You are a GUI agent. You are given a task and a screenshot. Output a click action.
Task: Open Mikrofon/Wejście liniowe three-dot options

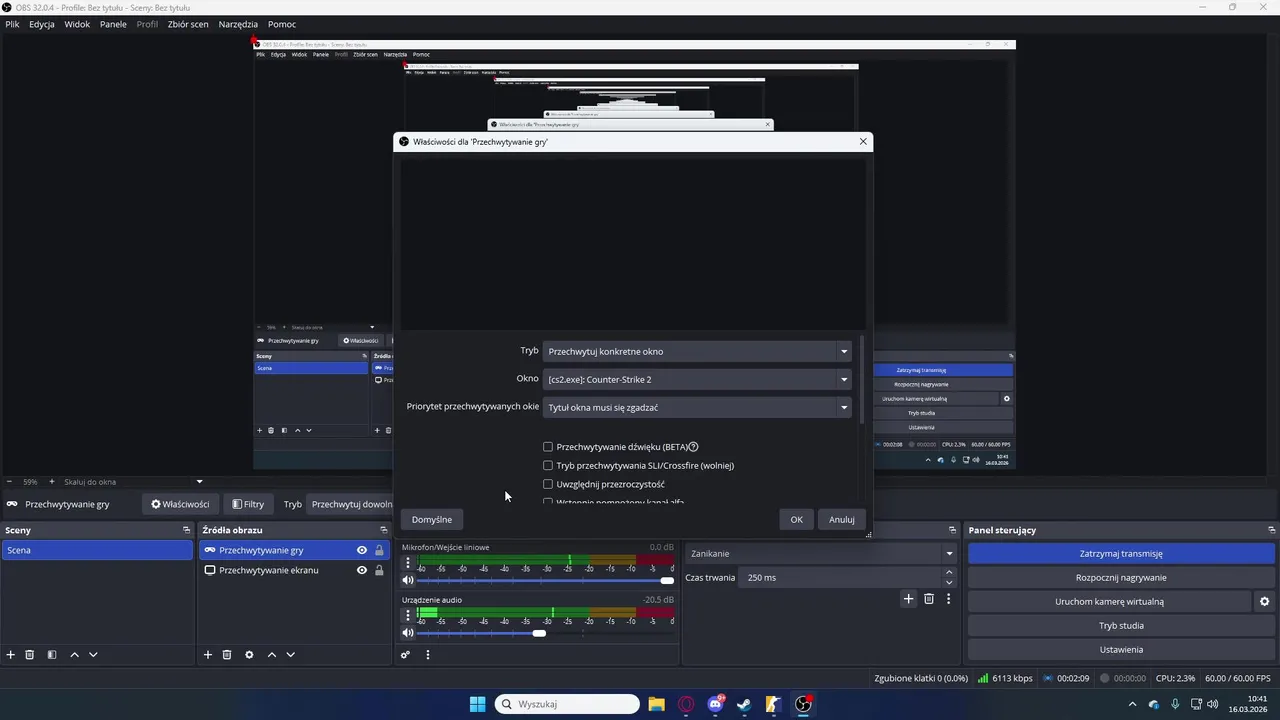408,563
